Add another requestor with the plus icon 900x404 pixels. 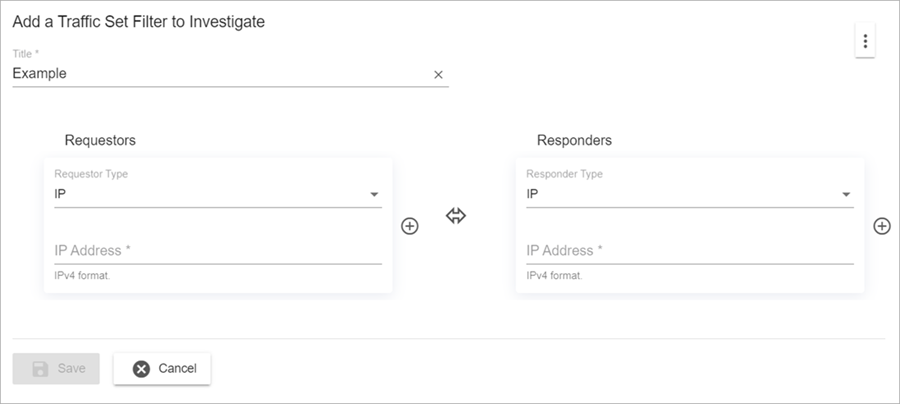click(x=409, y=226)
